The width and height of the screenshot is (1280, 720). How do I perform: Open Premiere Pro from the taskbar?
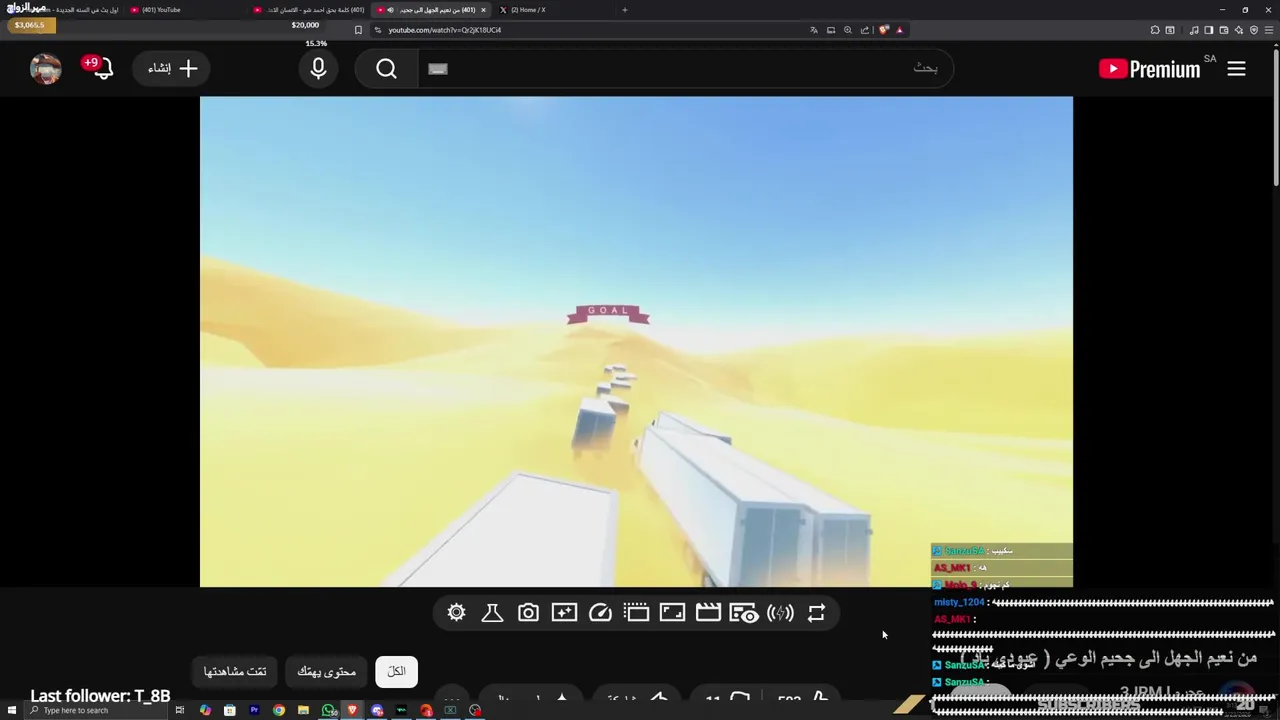(254, 710)
